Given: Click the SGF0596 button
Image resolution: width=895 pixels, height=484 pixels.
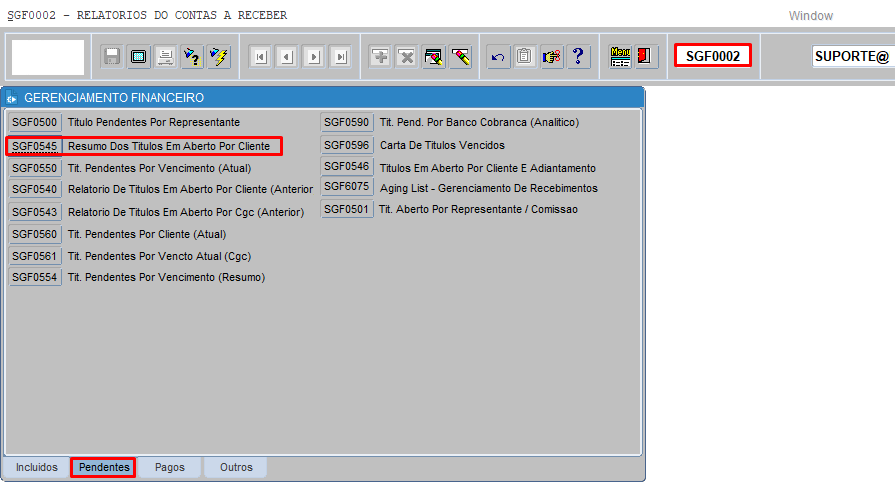Looking at the screenshot, I should (346, 145).
